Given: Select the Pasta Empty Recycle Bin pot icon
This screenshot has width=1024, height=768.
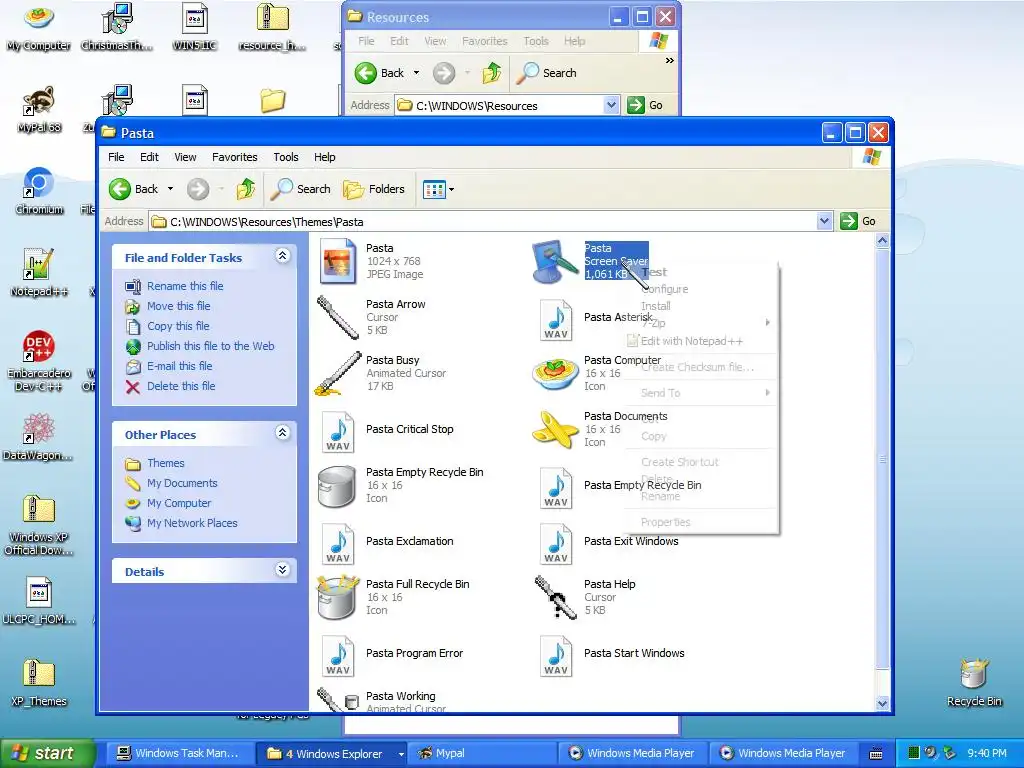Looking at the screenshot, I should pos(337,486).
